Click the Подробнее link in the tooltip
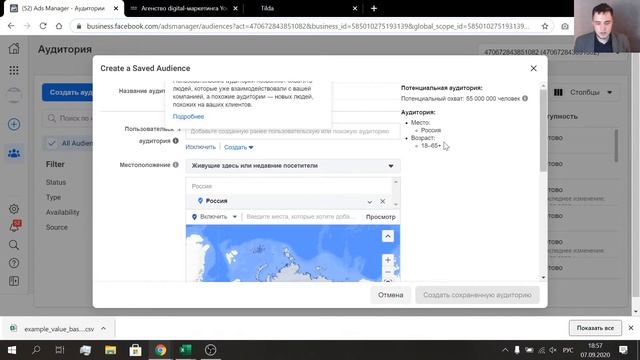This screenshot has width=640, height=360. click(188, 117)
